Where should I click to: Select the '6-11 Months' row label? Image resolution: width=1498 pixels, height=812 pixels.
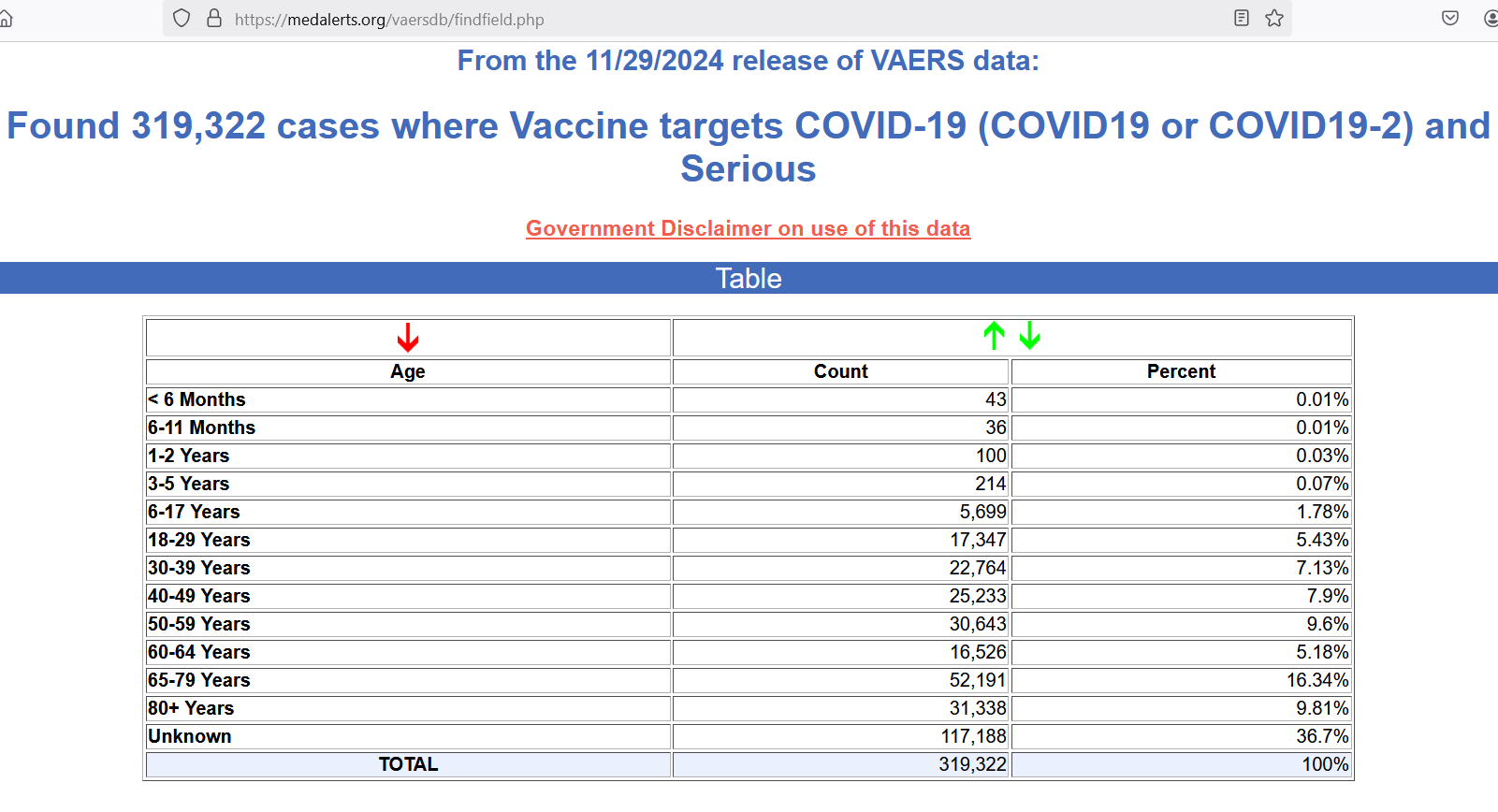tap(201, 428)
